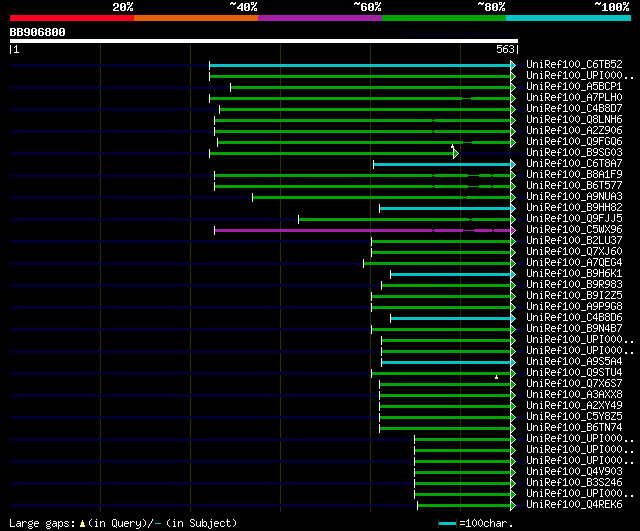Select the UniRef100_A7QEG4 label
640x531 pixels.
(x=574, y=263)
